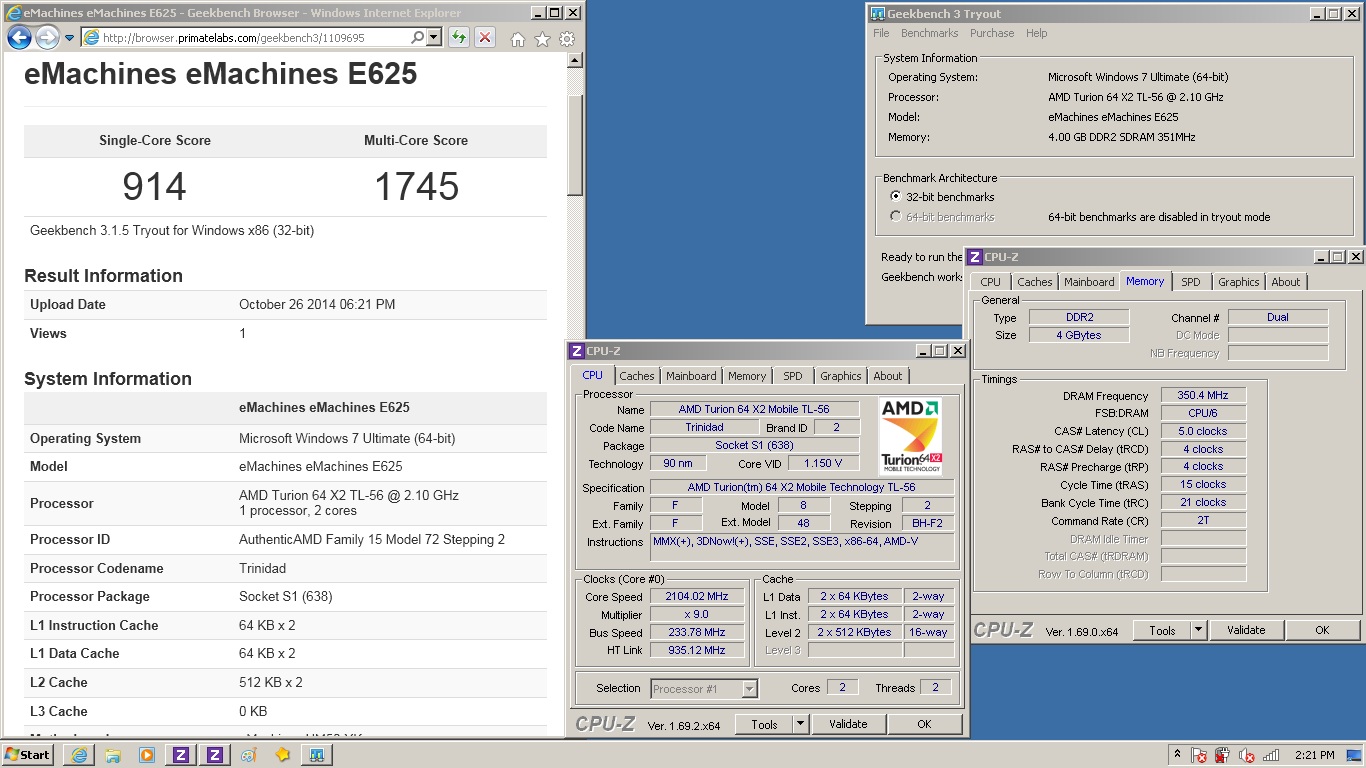Viewport: 1366px width, 768px height.
Task: Switch to second CPU-Z taskbar button
Action: pos(215,755)
